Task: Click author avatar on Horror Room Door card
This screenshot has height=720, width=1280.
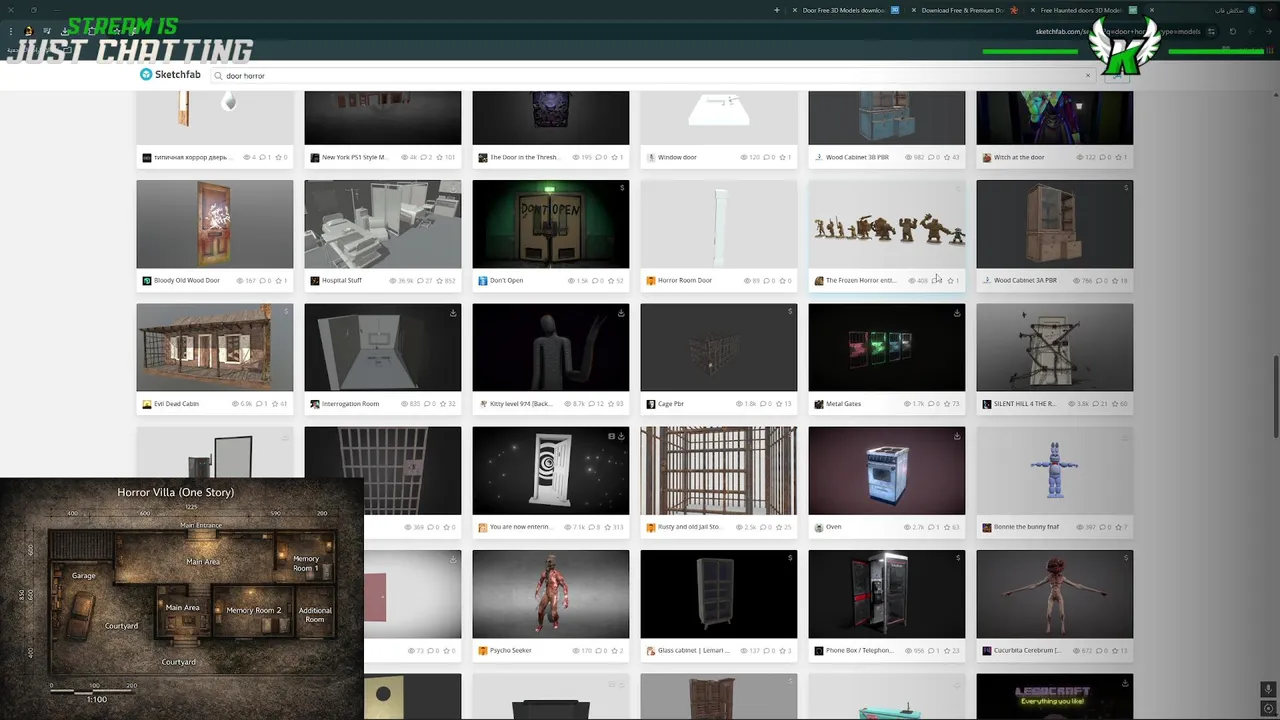Action: pos(650,281)
